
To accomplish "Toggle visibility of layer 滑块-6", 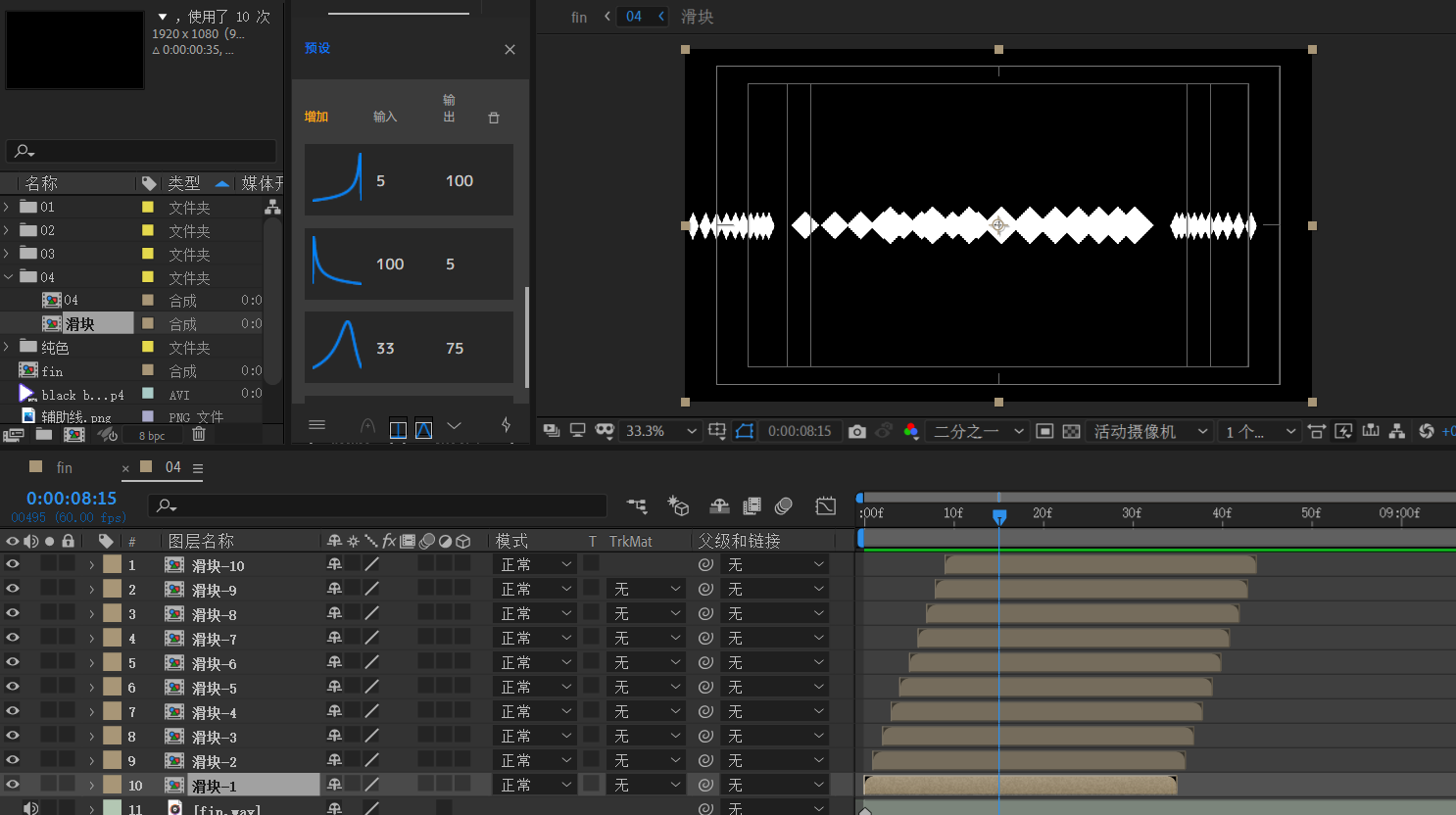I will point(13,662).
